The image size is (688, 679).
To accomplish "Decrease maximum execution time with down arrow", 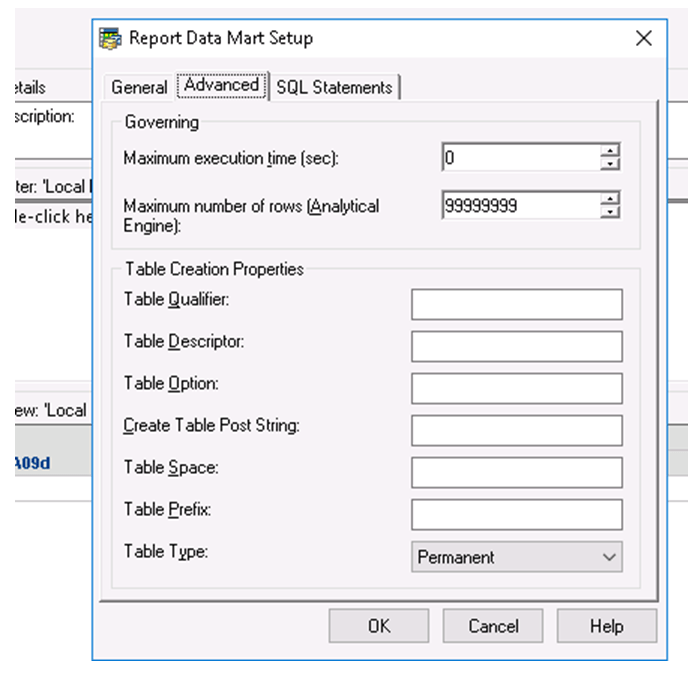I will 610,164.
